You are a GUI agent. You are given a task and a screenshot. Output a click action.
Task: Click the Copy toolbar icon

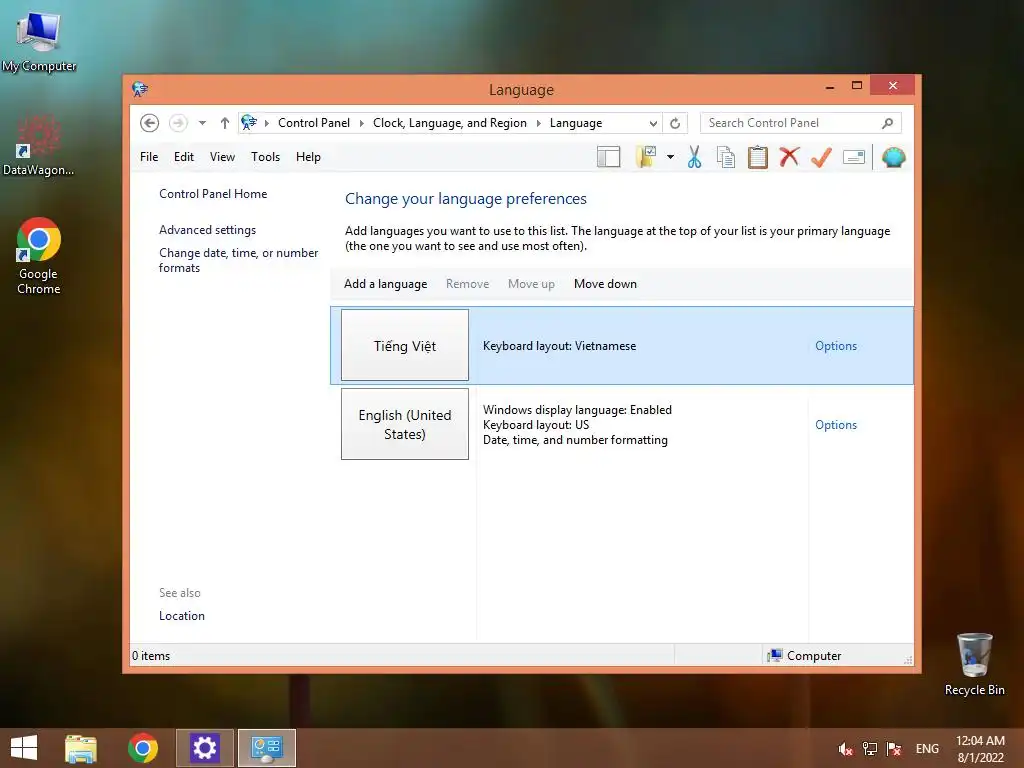coord(726,157)
